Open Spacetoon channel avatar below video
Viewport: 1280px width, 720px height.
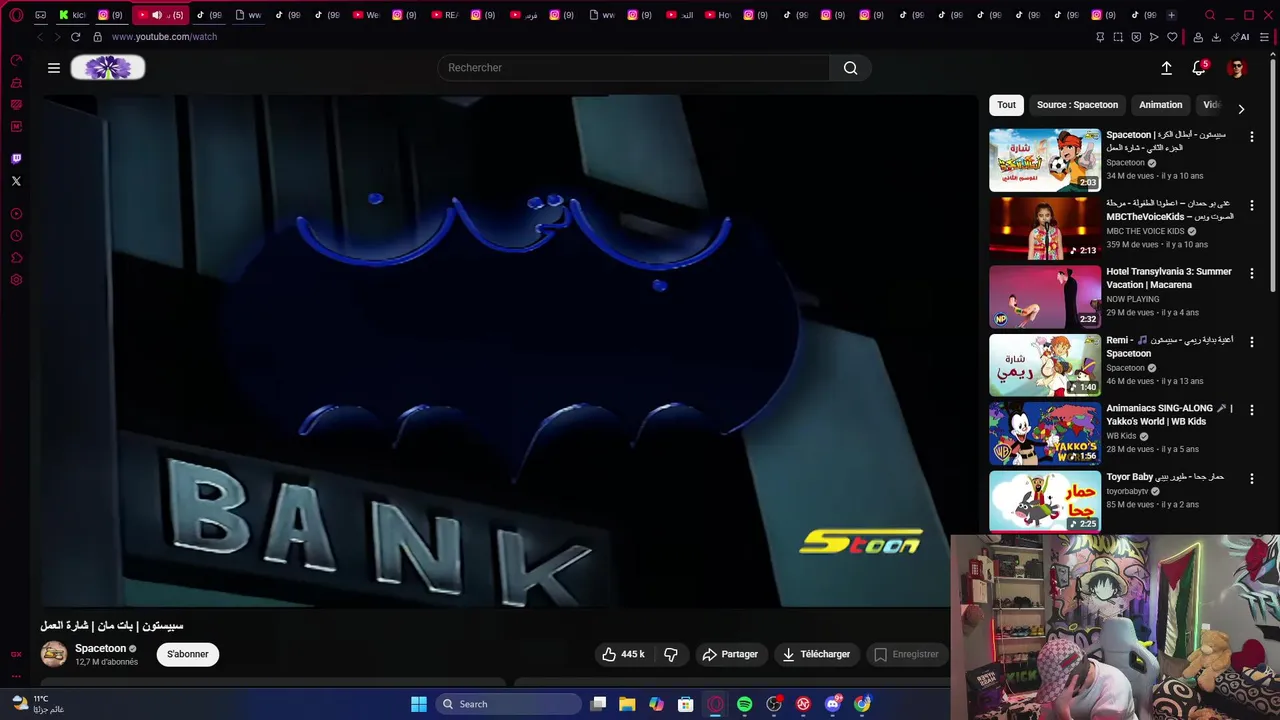(x=54, y=654)
